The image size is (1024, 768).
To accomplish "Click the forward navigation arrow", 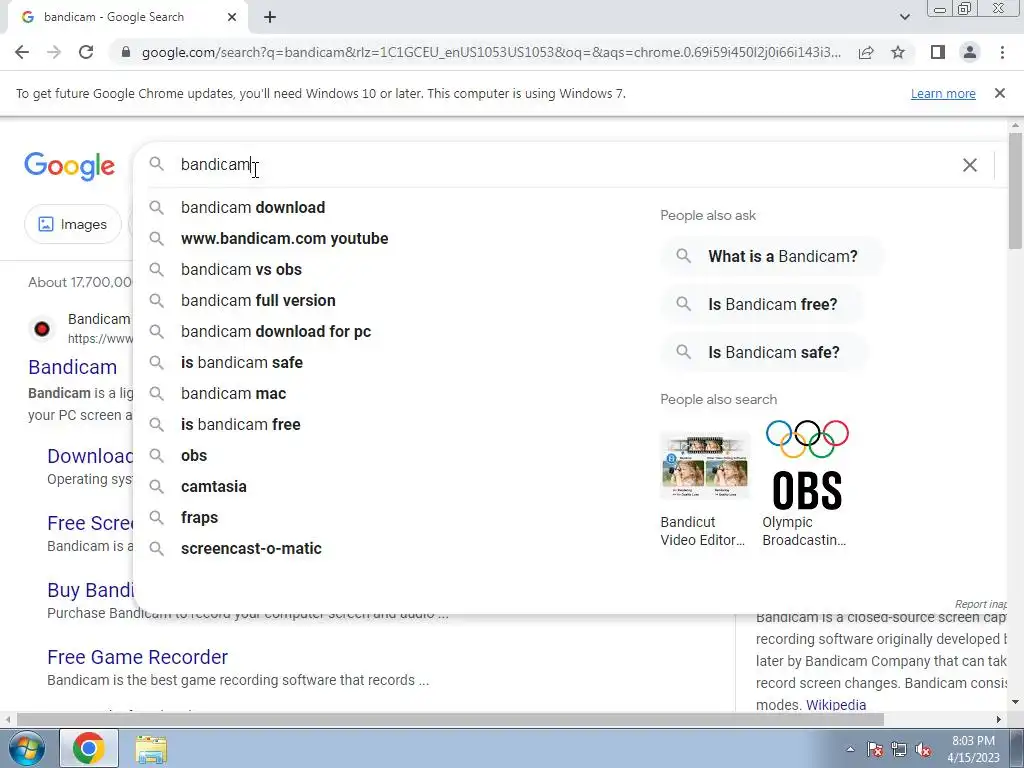I will [54, 52].
